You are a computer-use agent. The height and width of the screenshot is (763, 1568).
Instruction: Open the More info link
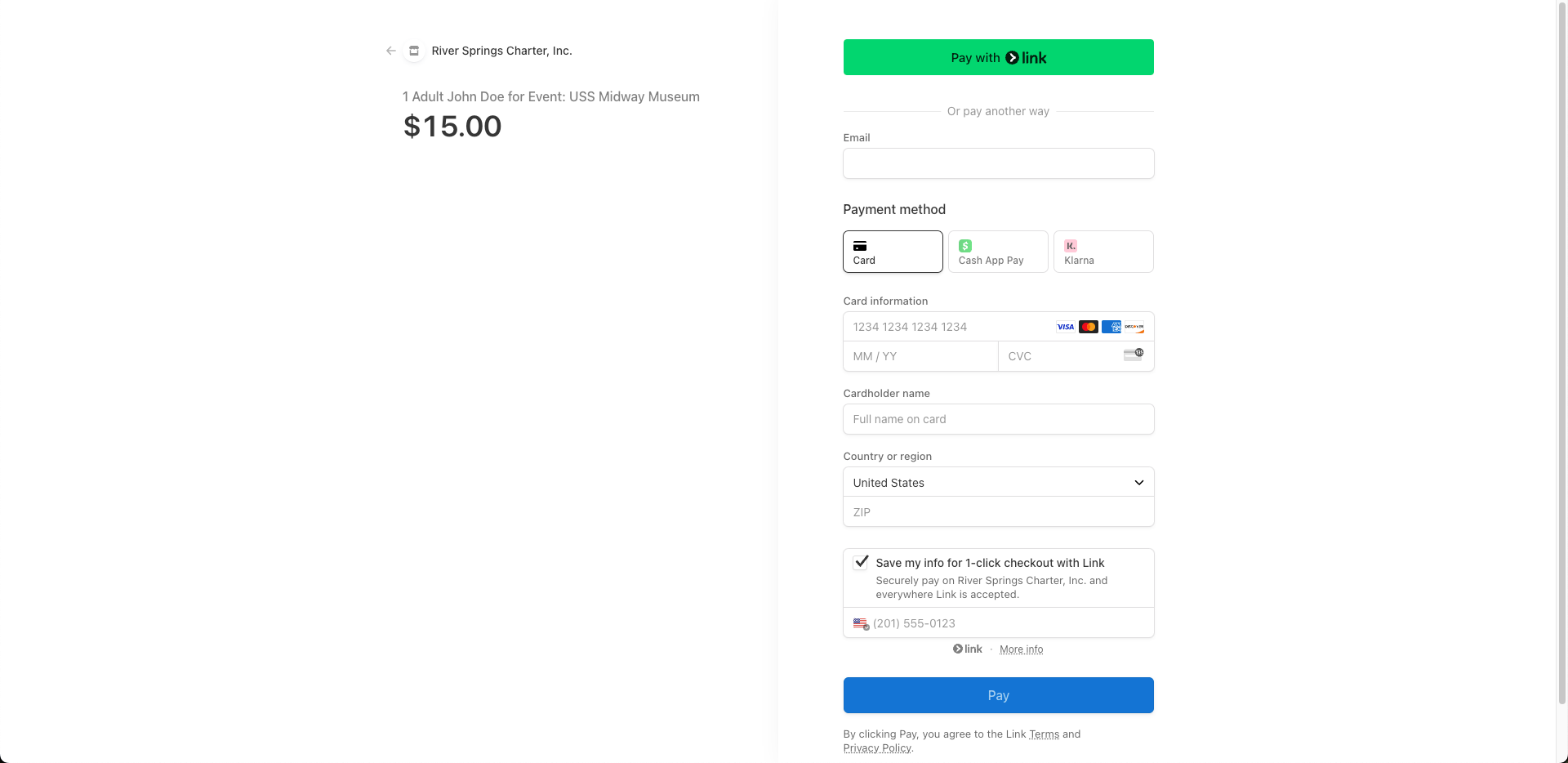1021,649
